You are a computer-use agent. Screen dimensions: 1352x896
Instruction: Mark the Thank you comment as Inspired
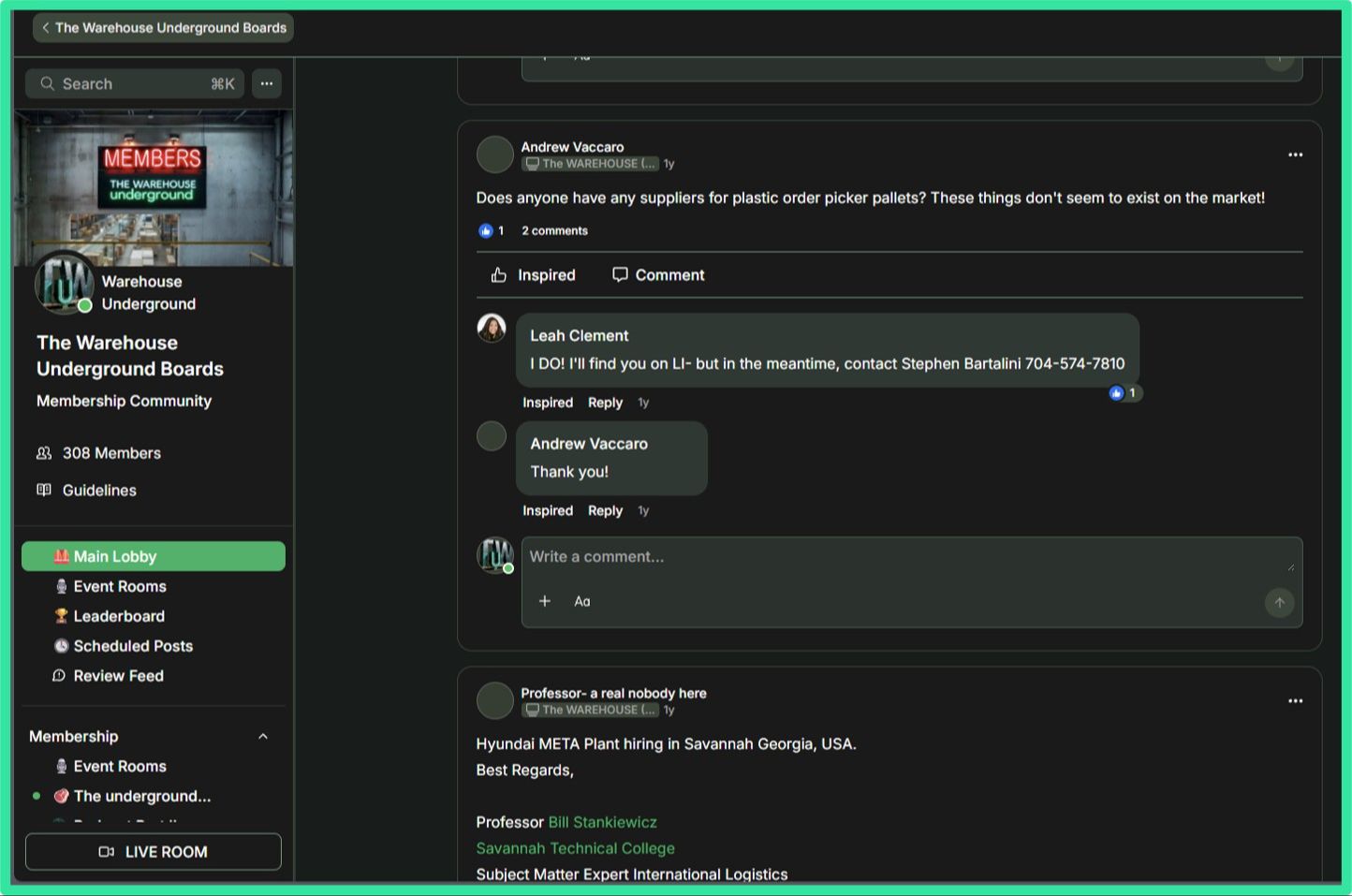pos(548,511)
